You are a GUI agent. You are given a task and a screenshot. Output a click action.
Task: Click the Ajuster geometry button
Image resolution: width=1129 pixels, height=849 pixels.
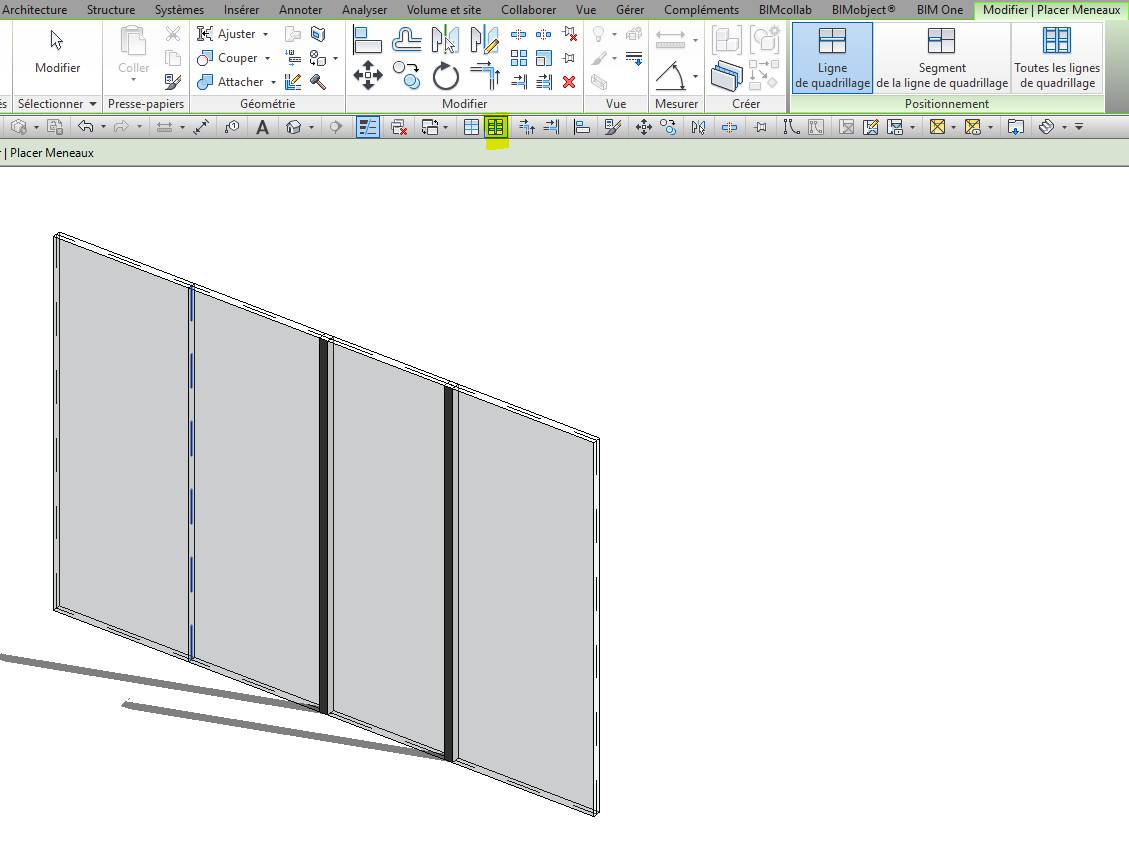(227, 34)
